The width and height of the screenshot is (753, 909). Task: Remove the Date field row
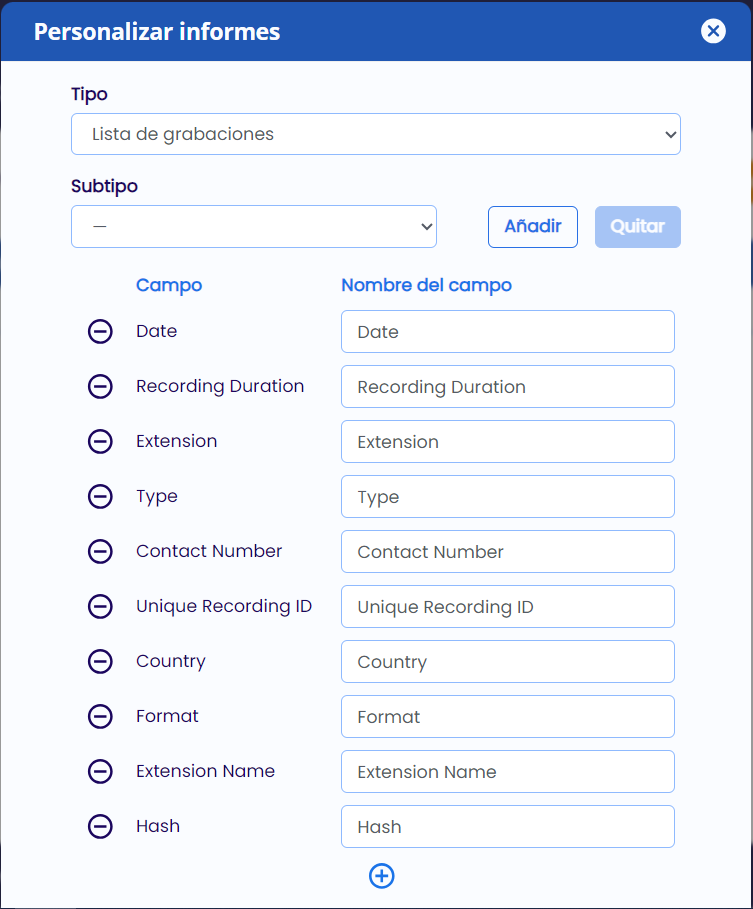click(100, 332)
